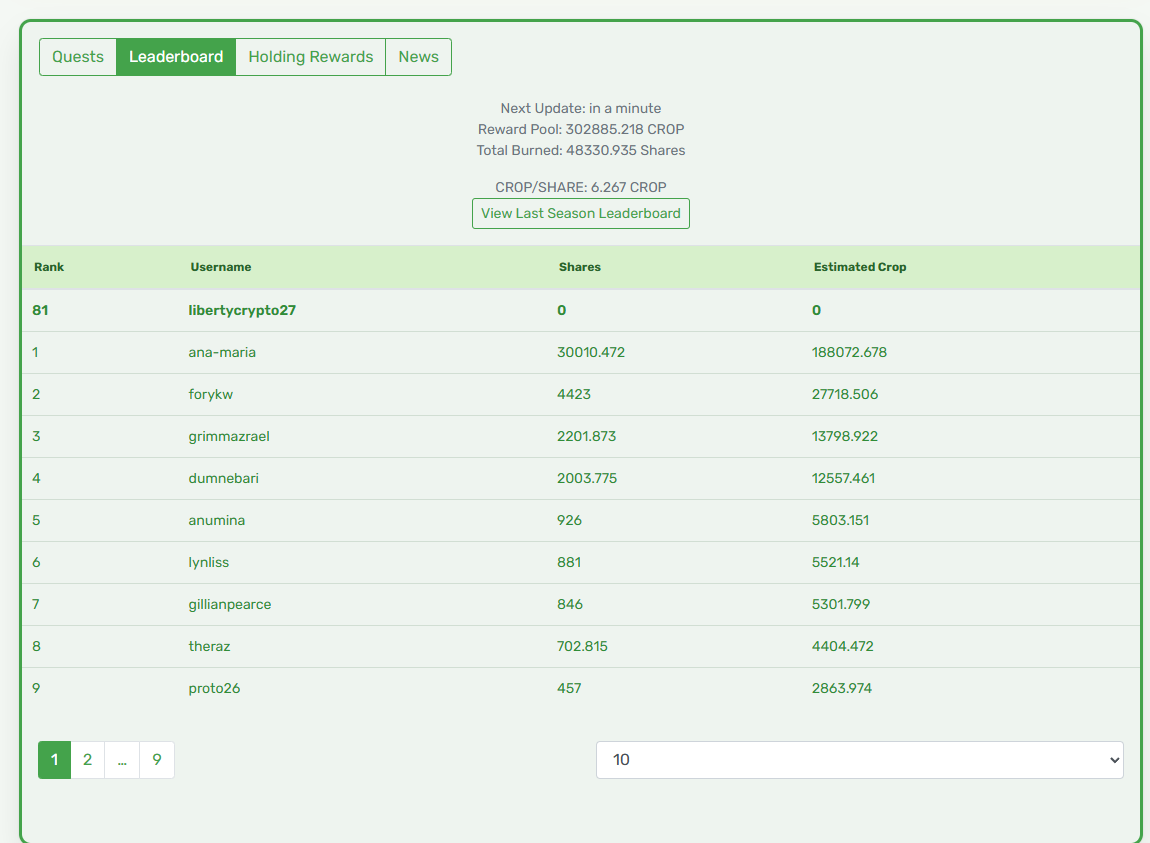Jump to last page 9

tap(157, 760)
